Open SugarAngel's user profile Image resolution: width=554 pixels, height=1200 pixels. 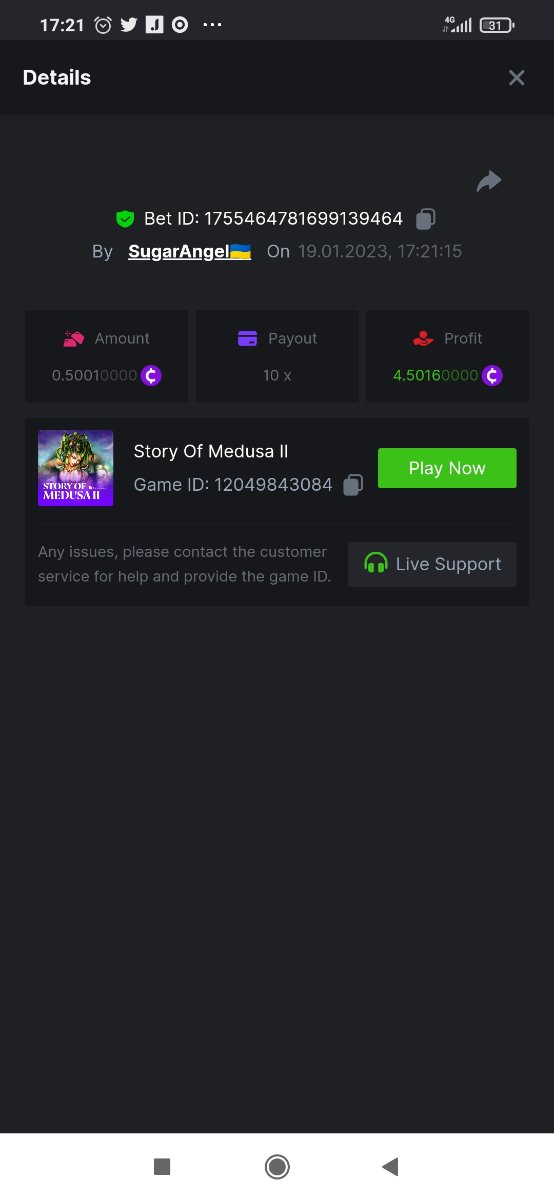189,251
